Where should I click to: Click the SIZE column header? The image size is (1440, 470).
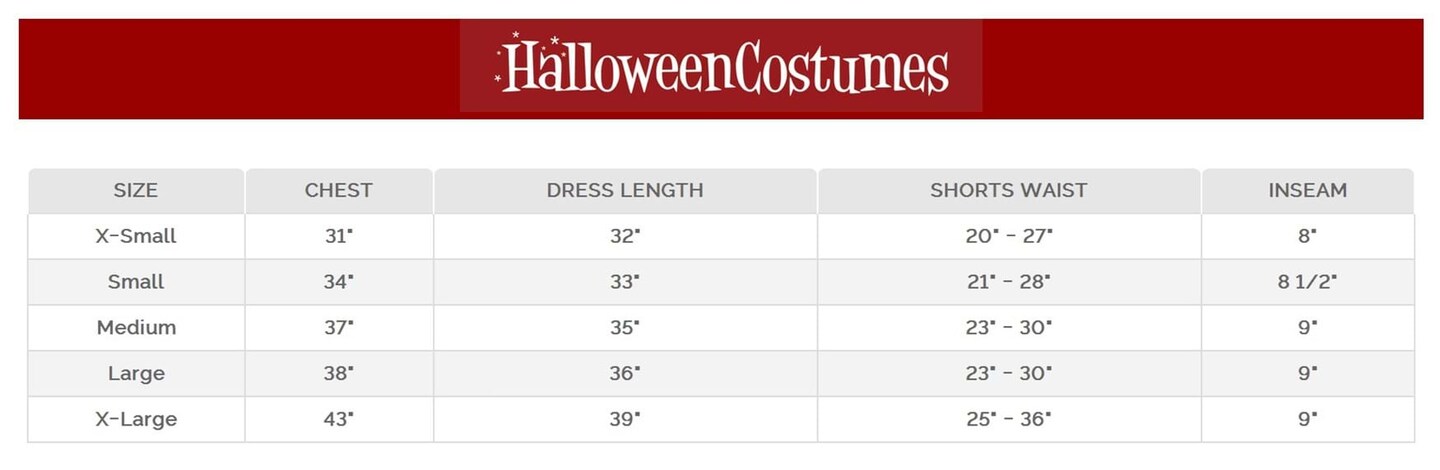pyautogui.click(x=136, y=190)
